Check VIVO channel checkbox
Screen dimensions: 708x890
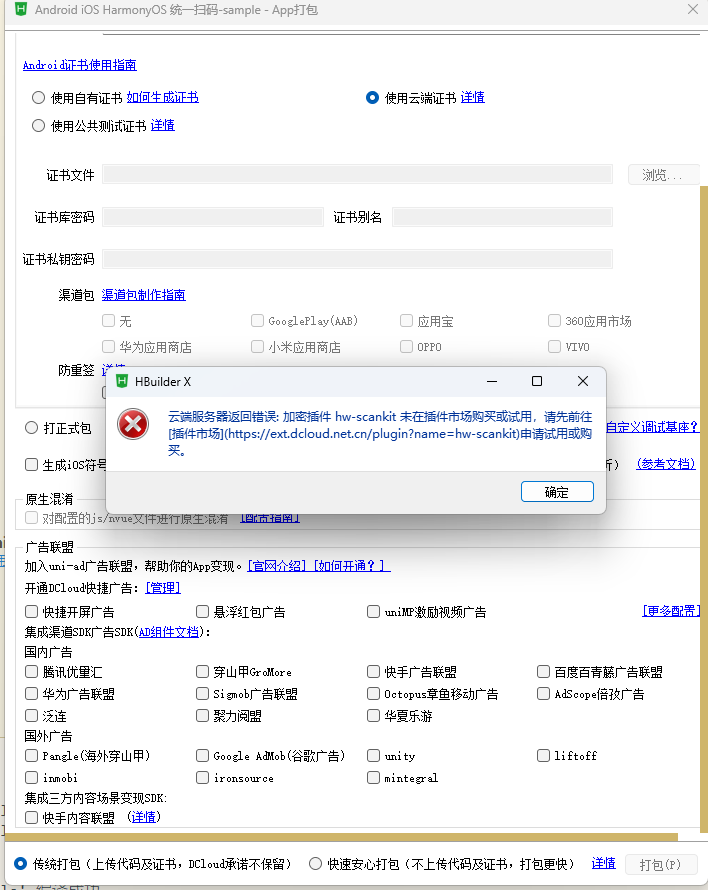(x=554, y=346)
